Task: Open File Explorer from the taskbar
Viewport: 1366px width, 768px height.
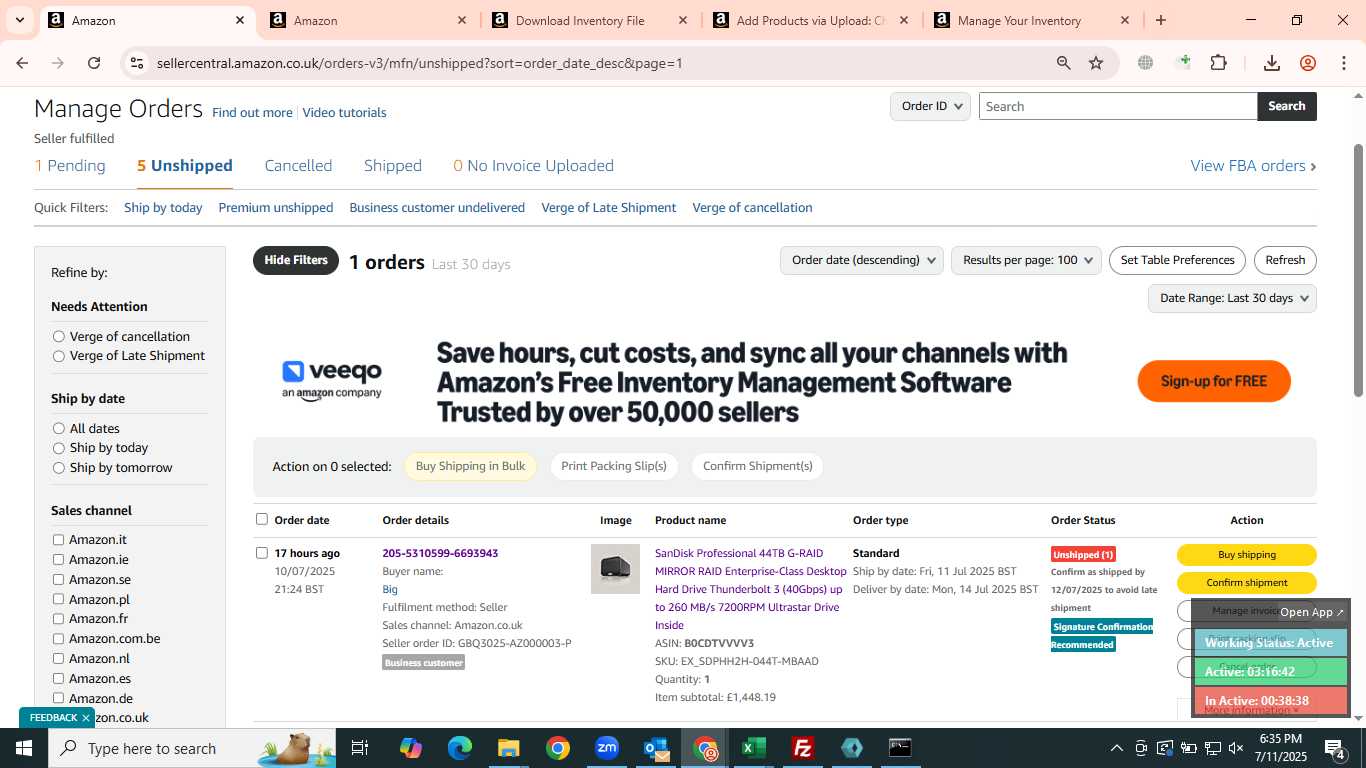Action: click(508, 748)
